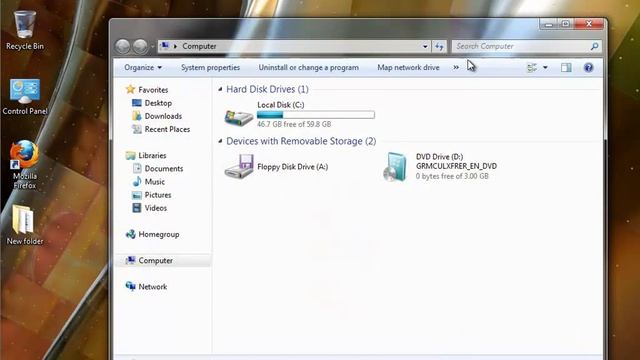Click "46.7 GB free of 59.8 GB" text
Viewport: 640px width, 360px height.
pos(294,124)
